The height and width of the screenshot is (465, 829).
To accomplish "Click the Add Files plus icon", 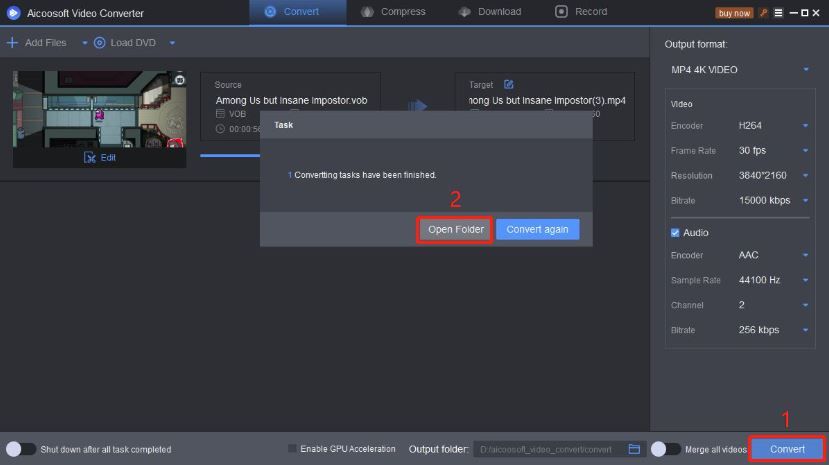I will point(12,42).
